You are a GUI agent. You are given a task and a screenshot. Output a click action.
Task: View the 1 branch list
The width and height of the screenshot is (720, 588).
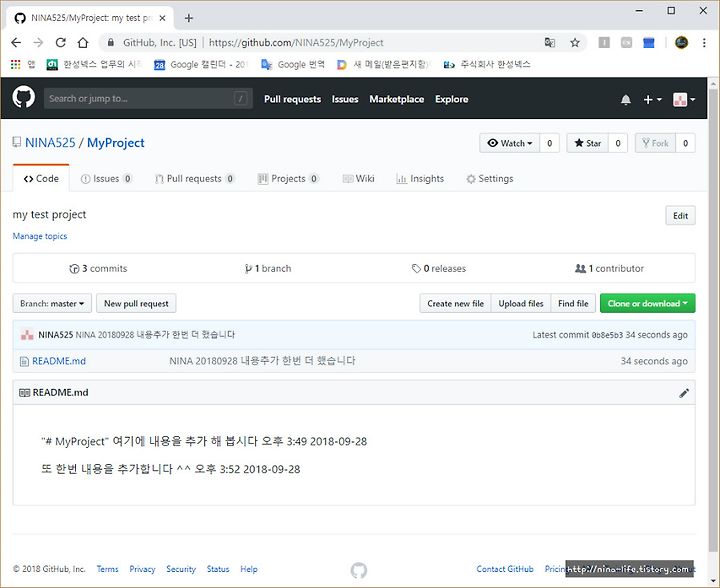pyautogui.click(x=268, y=269)
